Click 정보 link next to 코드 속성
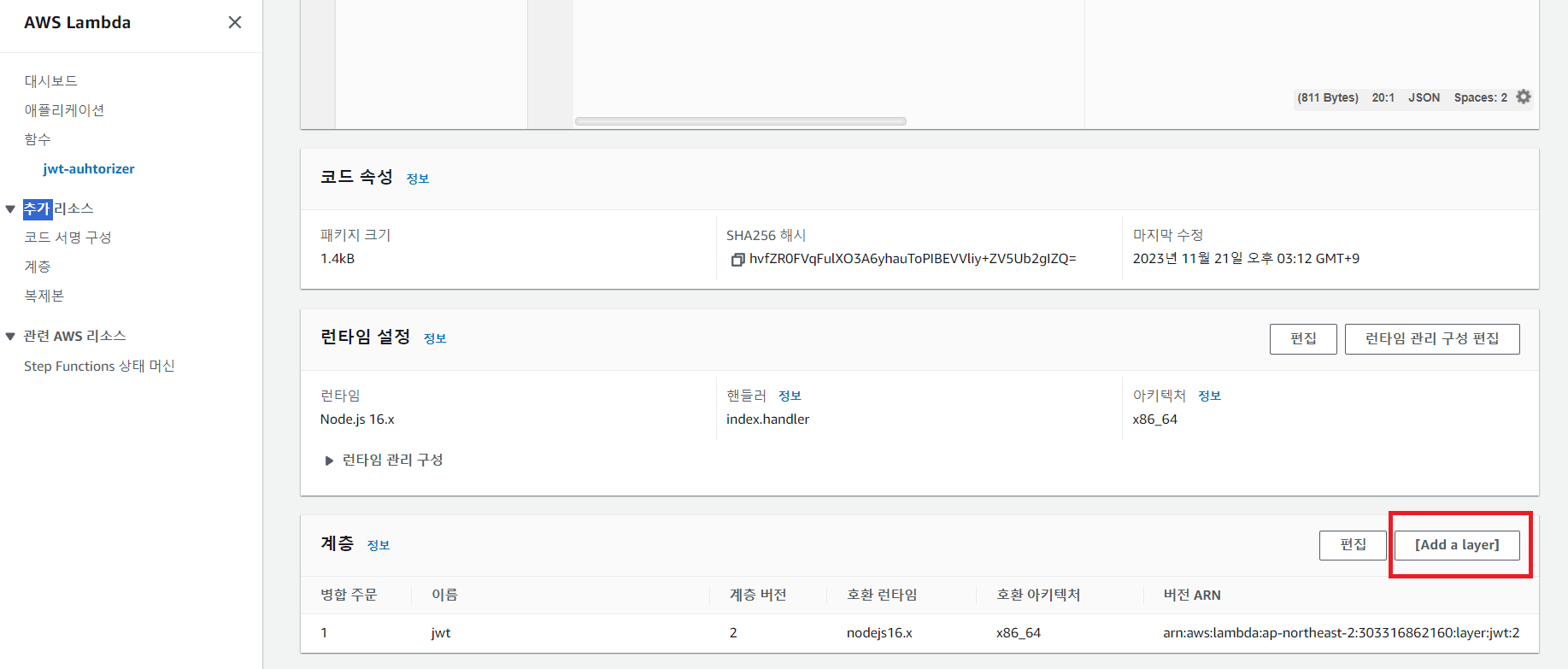Screen dimensions: 1568x669 click(x=418, y=179)
